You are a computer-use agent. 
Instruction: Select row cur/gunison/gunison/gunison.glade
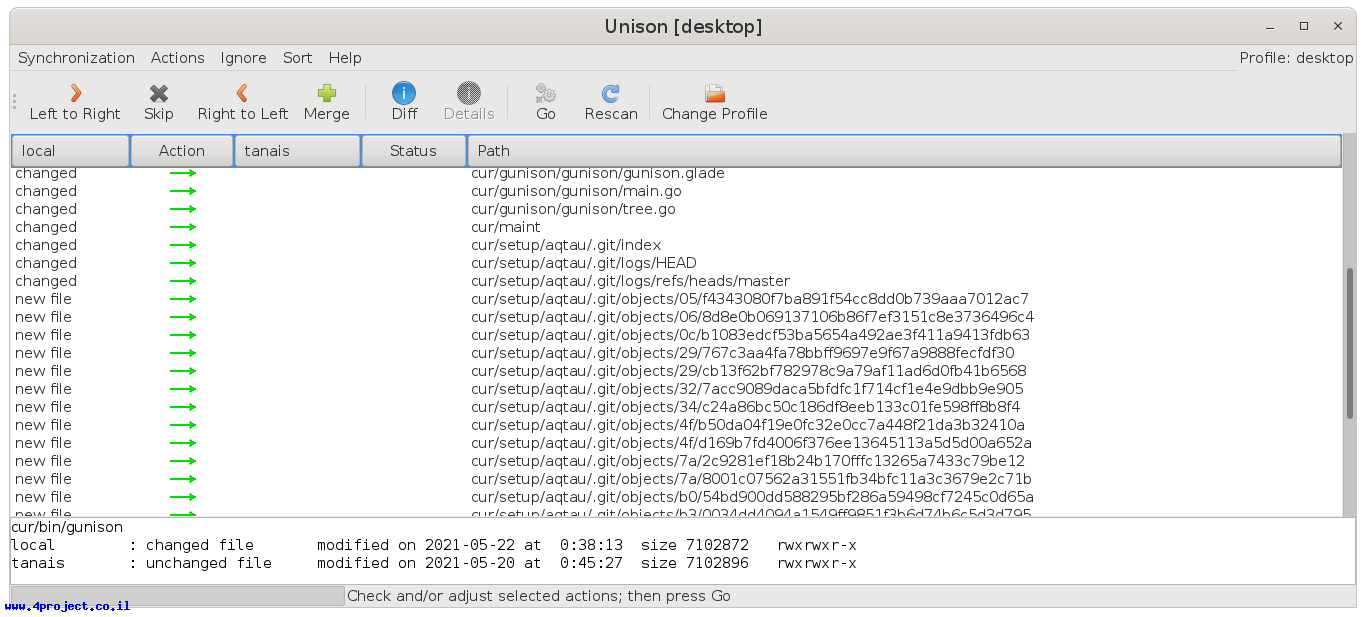[677, 173]
